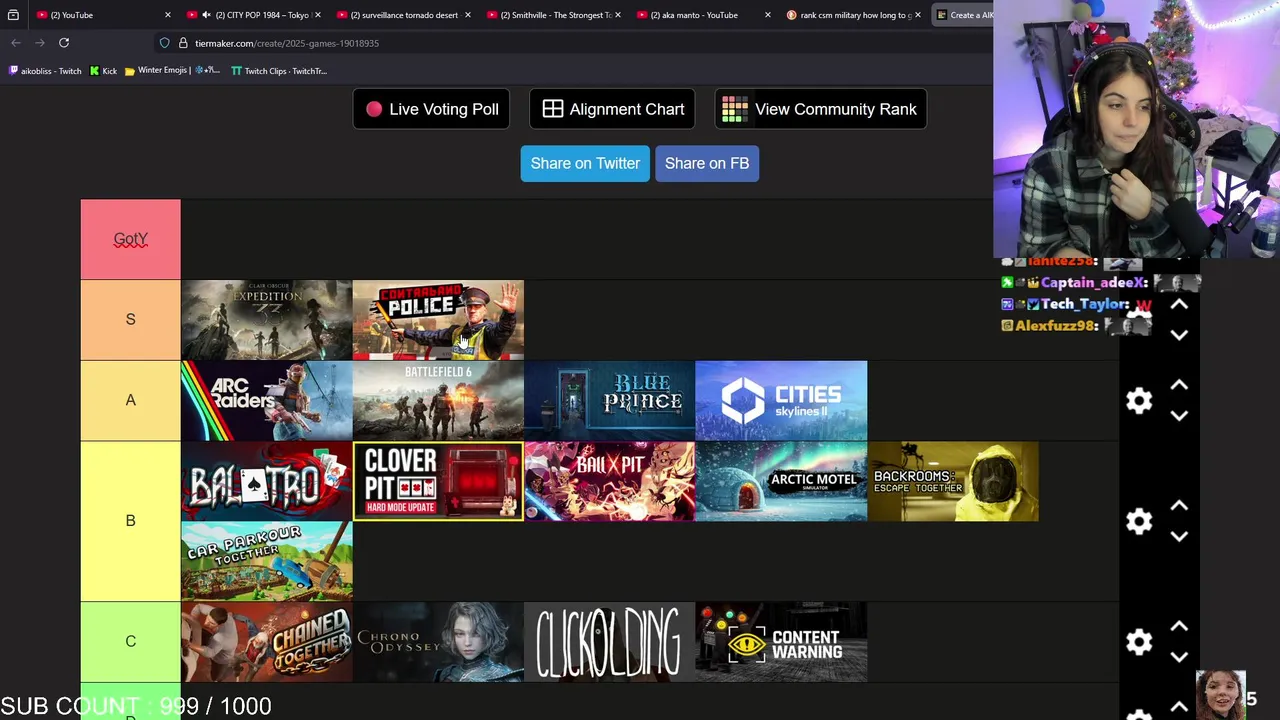Image resolution: width=1280 pixels, height=720 pixels.
Task: Select Blue Prince game tile
Action: click(609, 400)
